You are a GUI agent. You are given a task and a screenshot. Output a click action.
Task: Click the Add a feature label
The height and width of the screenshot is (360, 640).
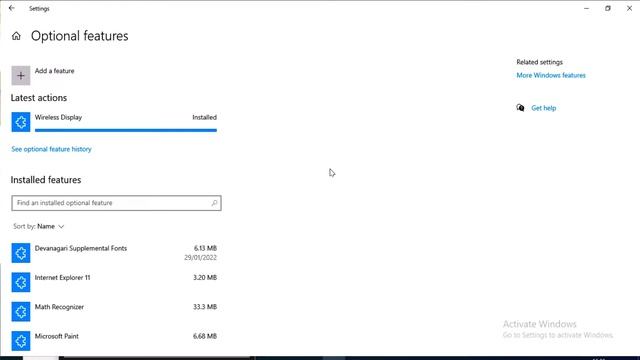pyautogui.click(x=54, y=71)
